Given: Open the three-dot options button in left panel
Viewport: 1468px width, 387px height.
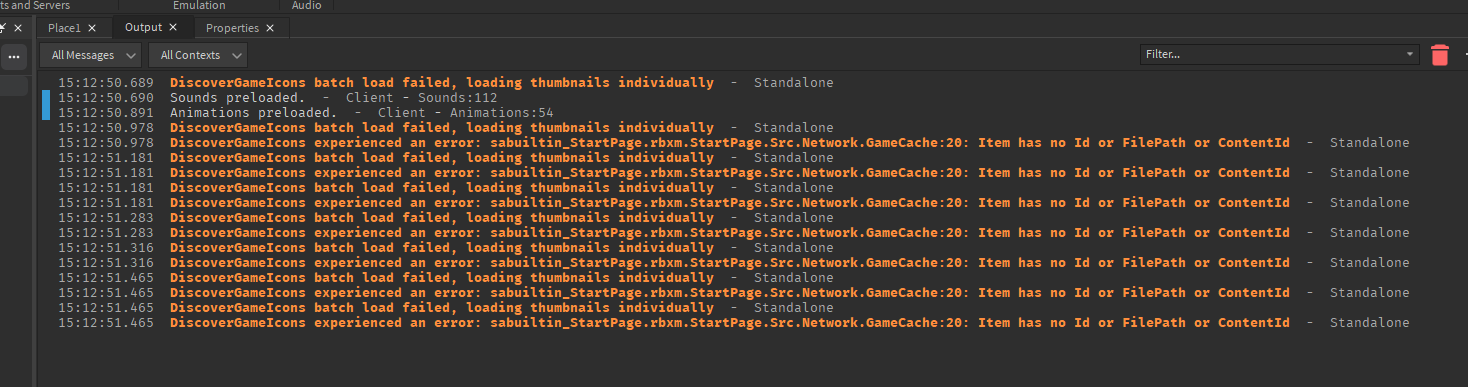Looking at the screenshot, I should pos(14,57).
